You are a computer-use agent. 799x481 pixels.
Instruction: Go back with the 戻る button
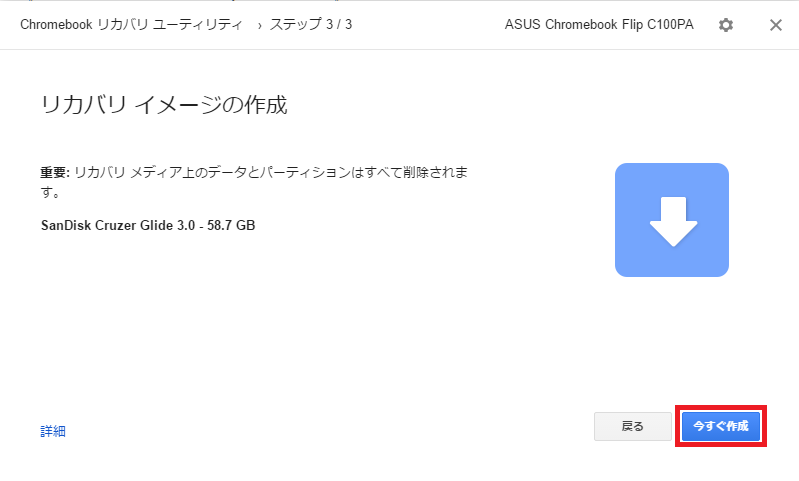click(632, 426)
